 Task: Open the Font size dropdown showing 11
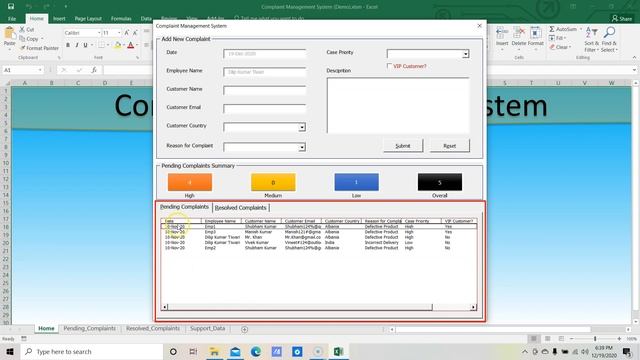[119, 33]
